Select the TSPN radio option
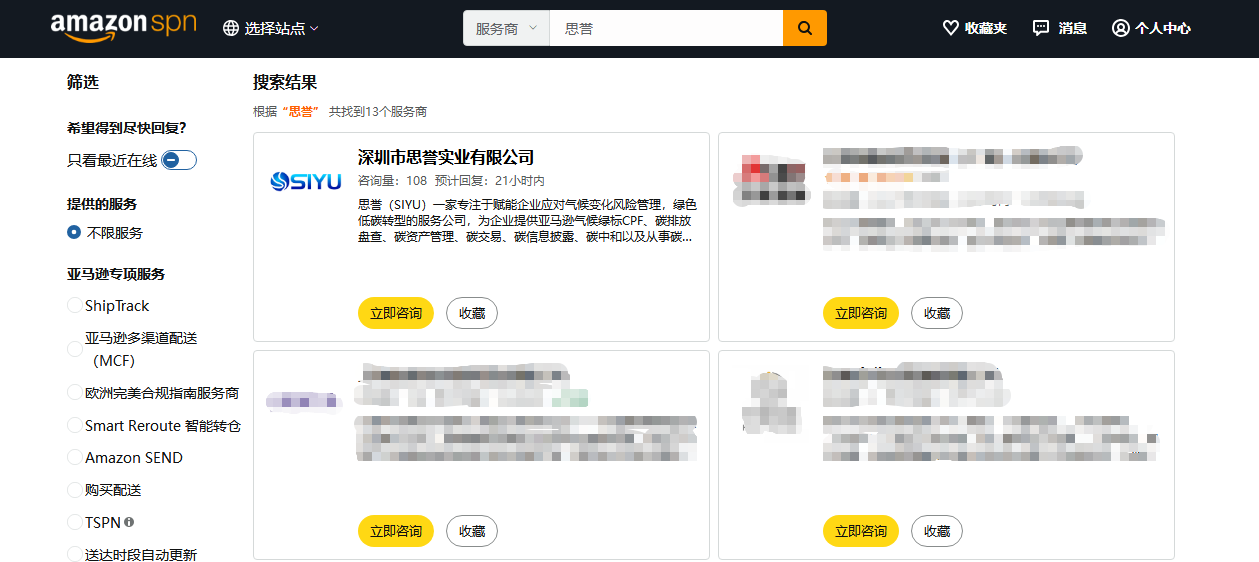The height and width of the screenshot is (562, 1259). click(x=75, y=522)
